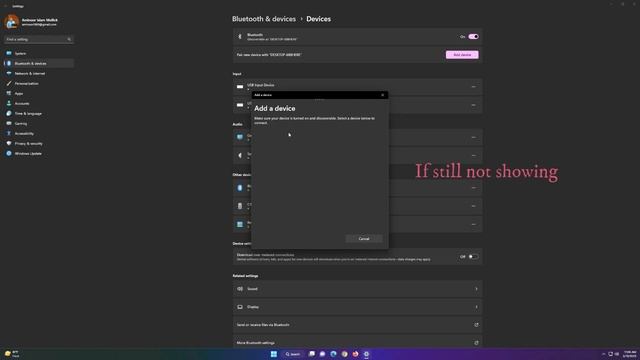The width and height of the screenshot is (640, 360).
Task: Open Gaming settings
Action: click(39, 123)
